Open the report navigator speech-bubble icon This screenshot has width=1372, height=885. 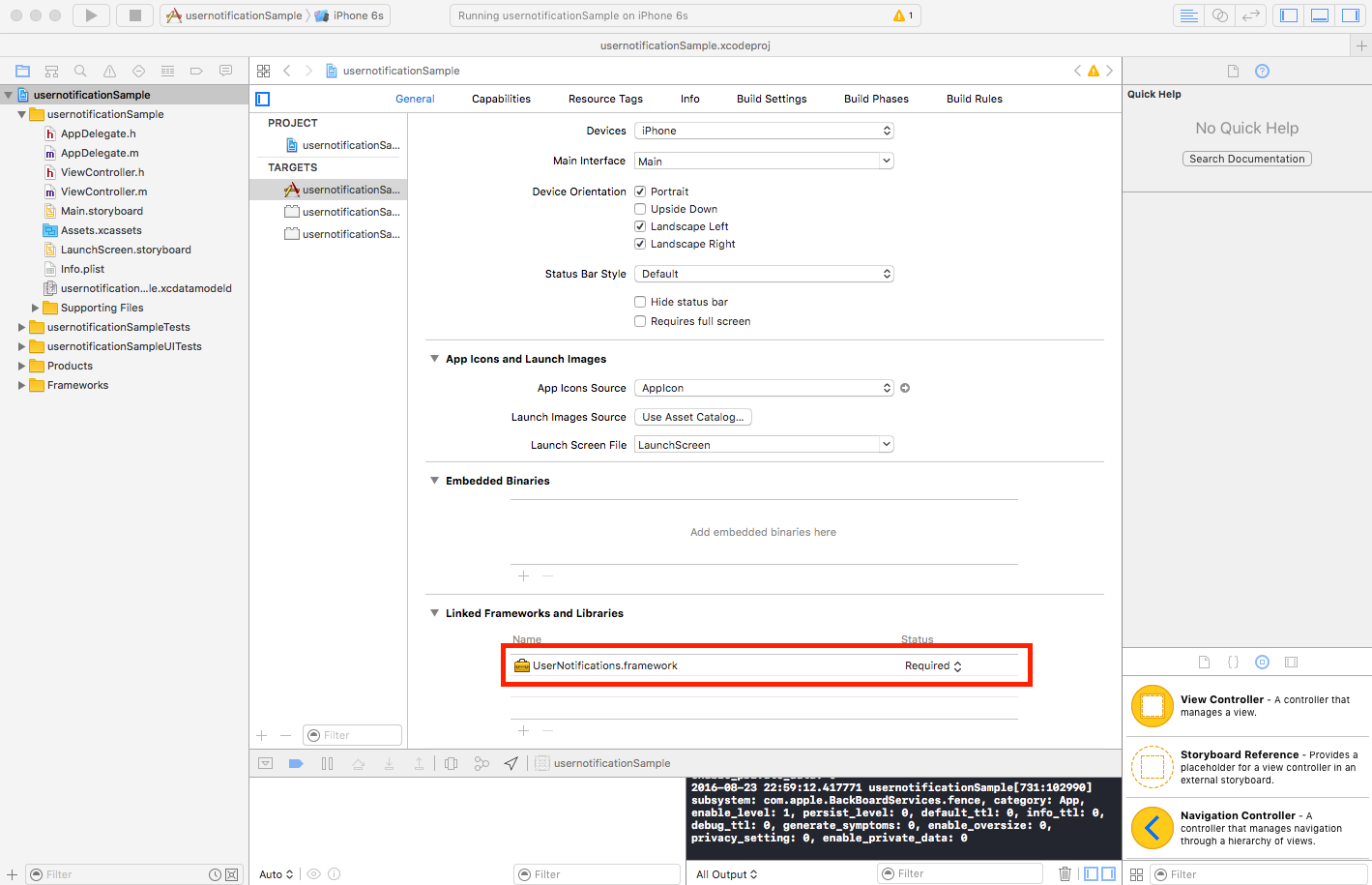point(225,71)
